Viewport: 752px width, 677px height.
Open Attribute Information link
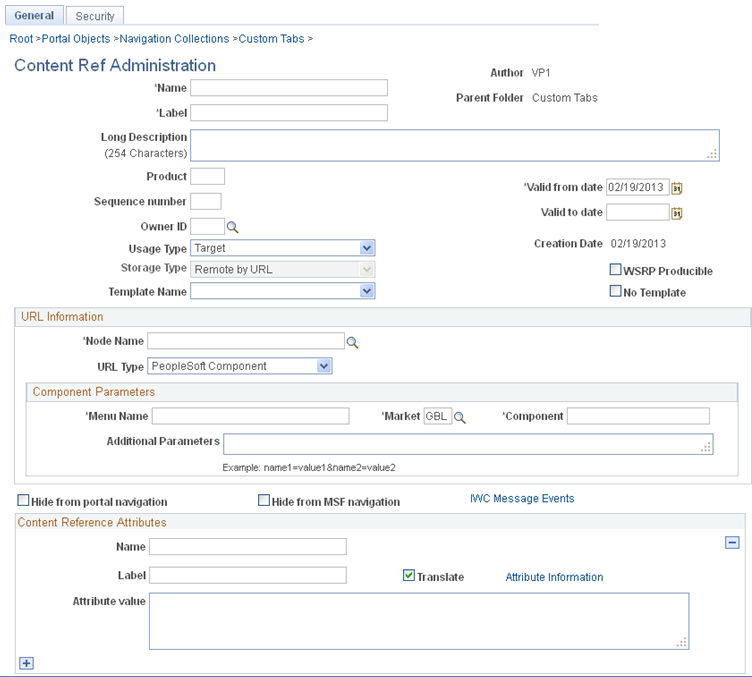(x=554, y=577)
